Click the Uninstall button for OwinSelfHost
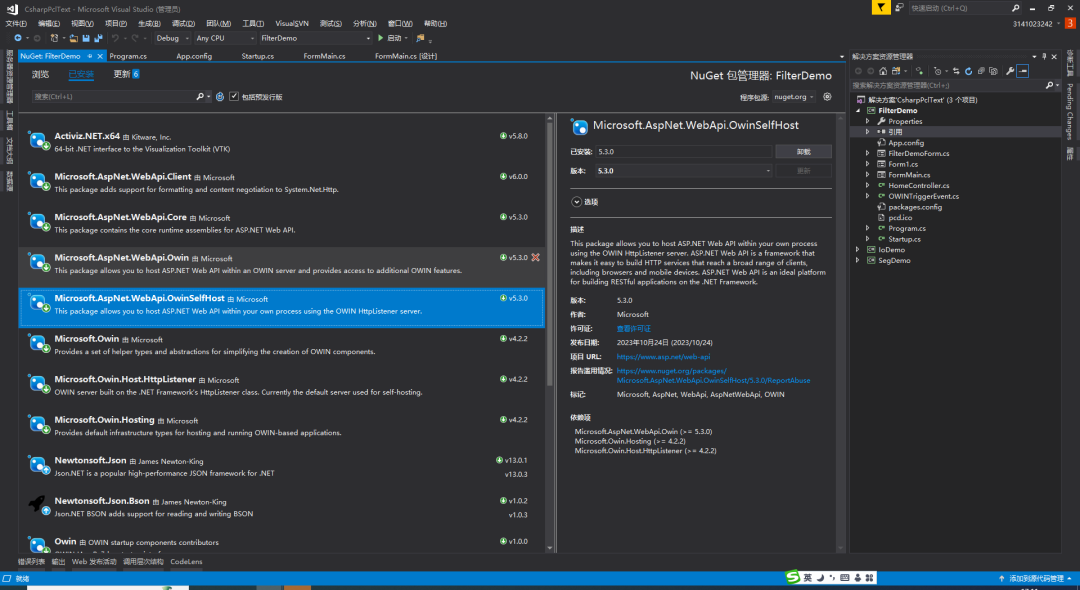Viewport: 1080px width, 590px height. (x=803, y=152)
